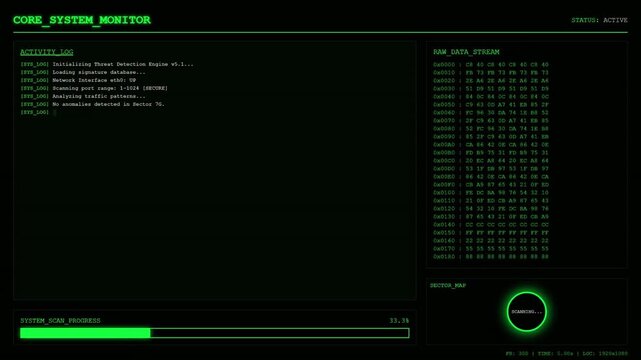Select hex row 0x0140 of CC bytes
Screen dimensions: 641x360
491,225
